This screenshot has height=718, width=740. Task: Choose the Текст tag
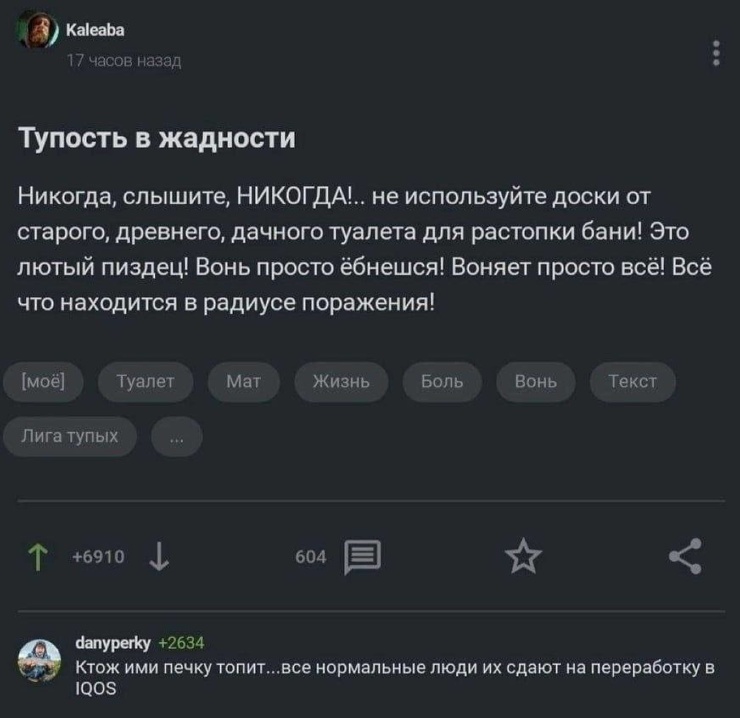(x=632, y=381)
